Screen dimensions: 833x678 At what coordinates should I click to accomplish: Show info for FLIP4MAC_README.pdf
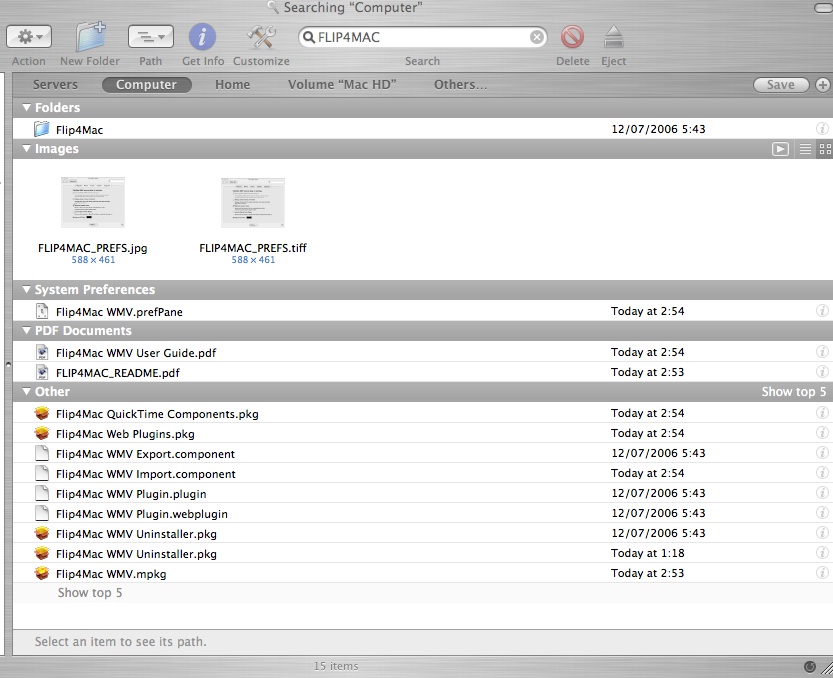822,372
